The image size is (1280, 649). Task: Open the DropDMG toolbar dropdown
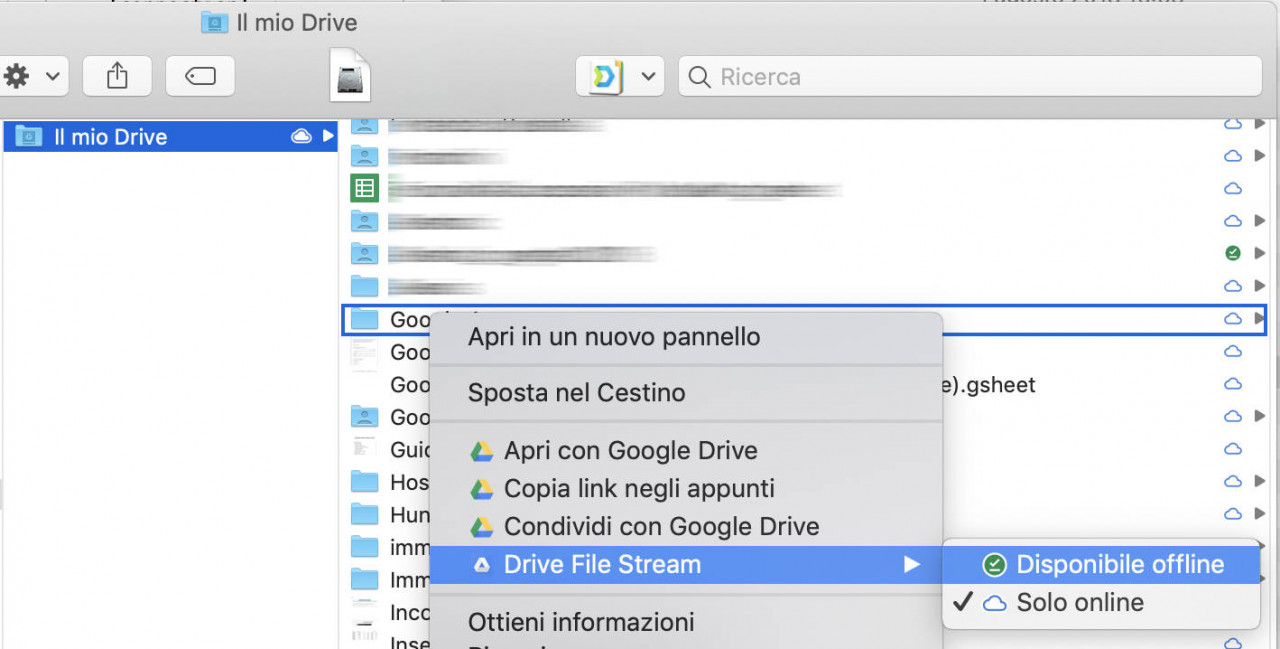(620, 76)
